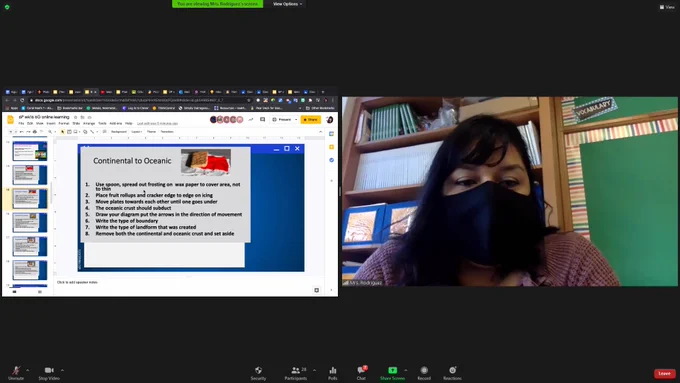
Task: Click 'You are viewing' green banner
Action: tap(217, 4)
